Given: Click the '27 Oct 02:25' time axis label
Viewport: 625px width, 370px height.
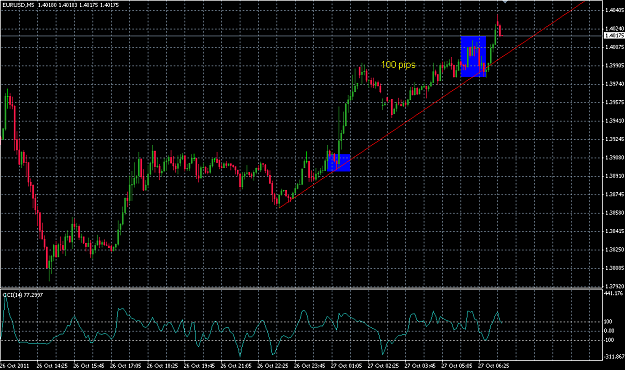Looking at the screenshot, I should tap(383, 365).
